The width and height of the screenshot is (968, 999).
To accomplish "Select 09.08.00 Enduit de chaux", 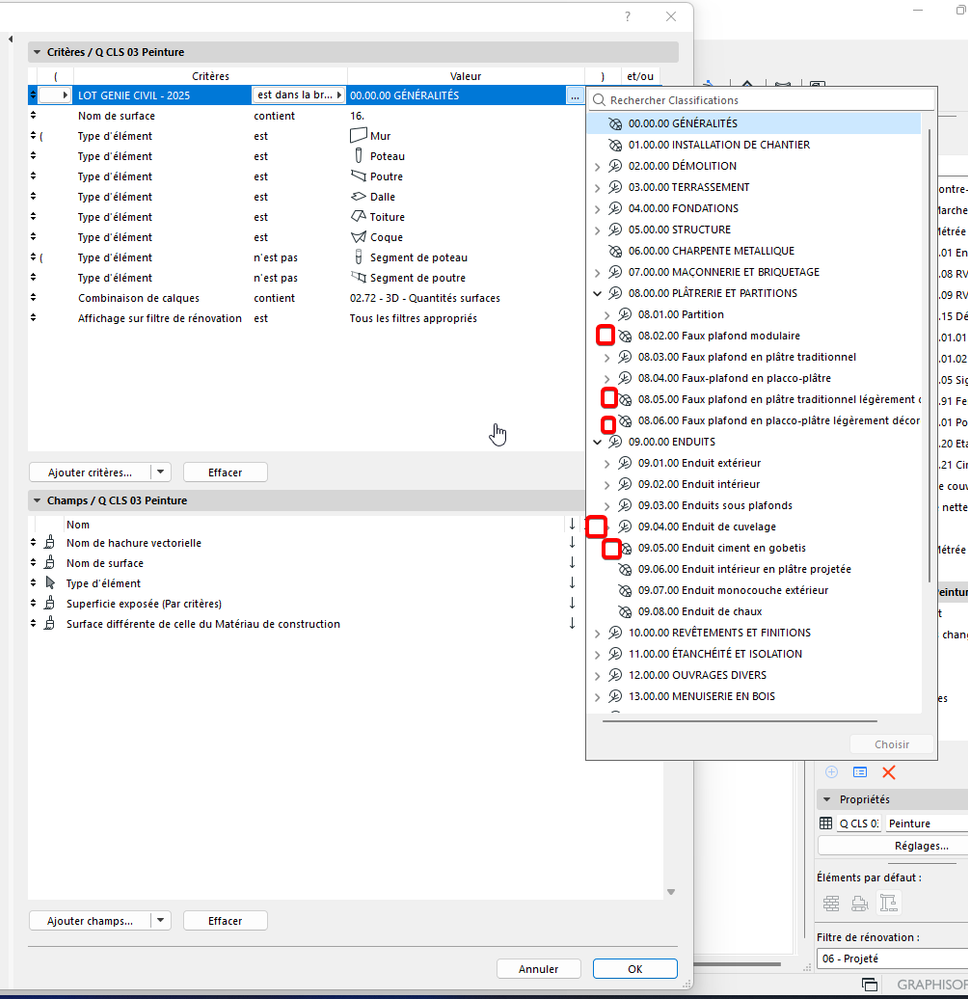I will coord(700,612).
